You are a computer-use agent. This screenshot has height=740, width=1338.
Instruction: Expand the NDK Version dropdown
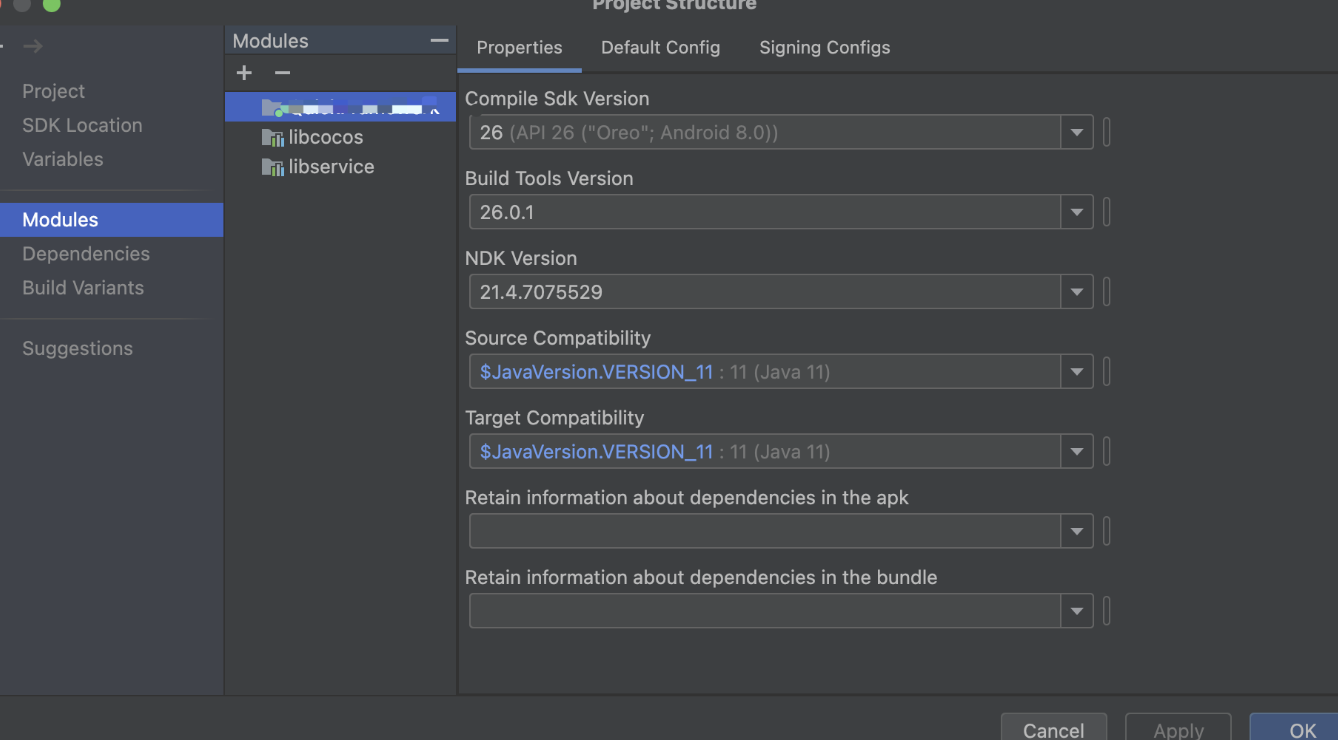tap(1077, 292)
